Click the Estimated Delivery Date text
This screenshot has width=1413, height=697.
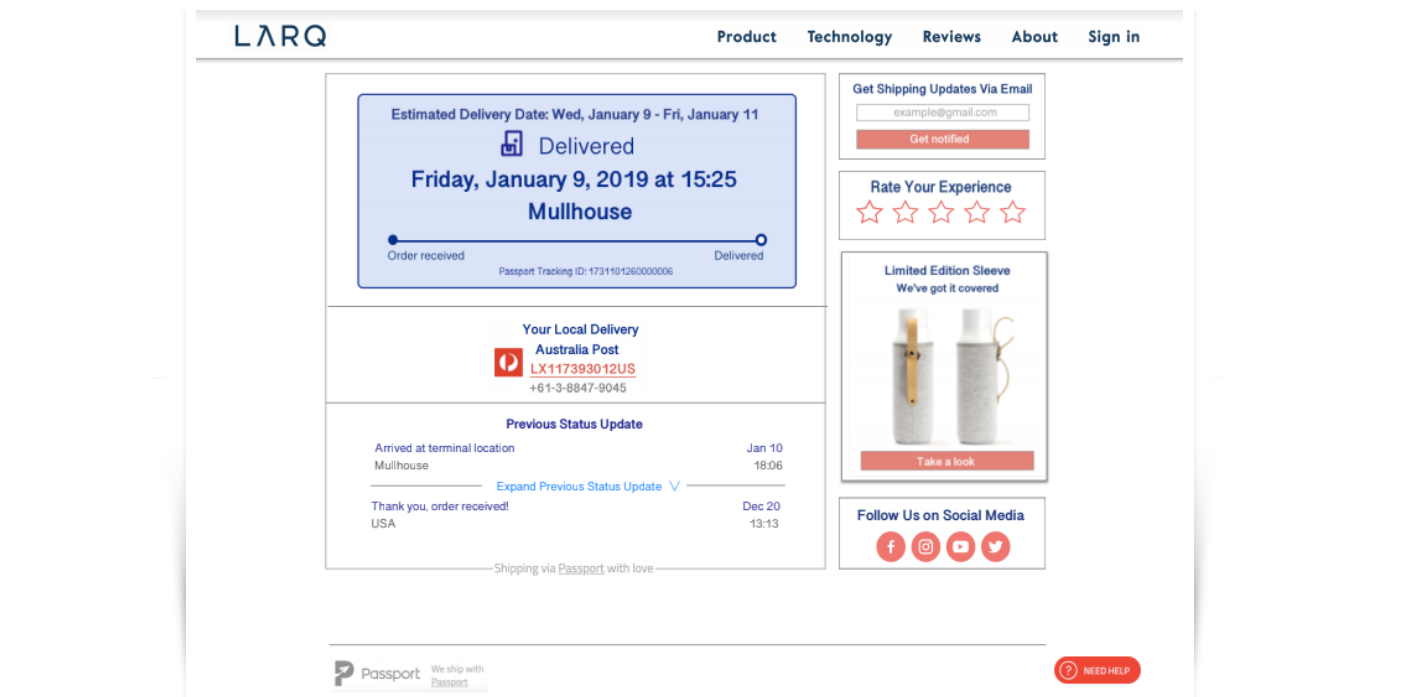pyautogui.click(x=575, y=114)
